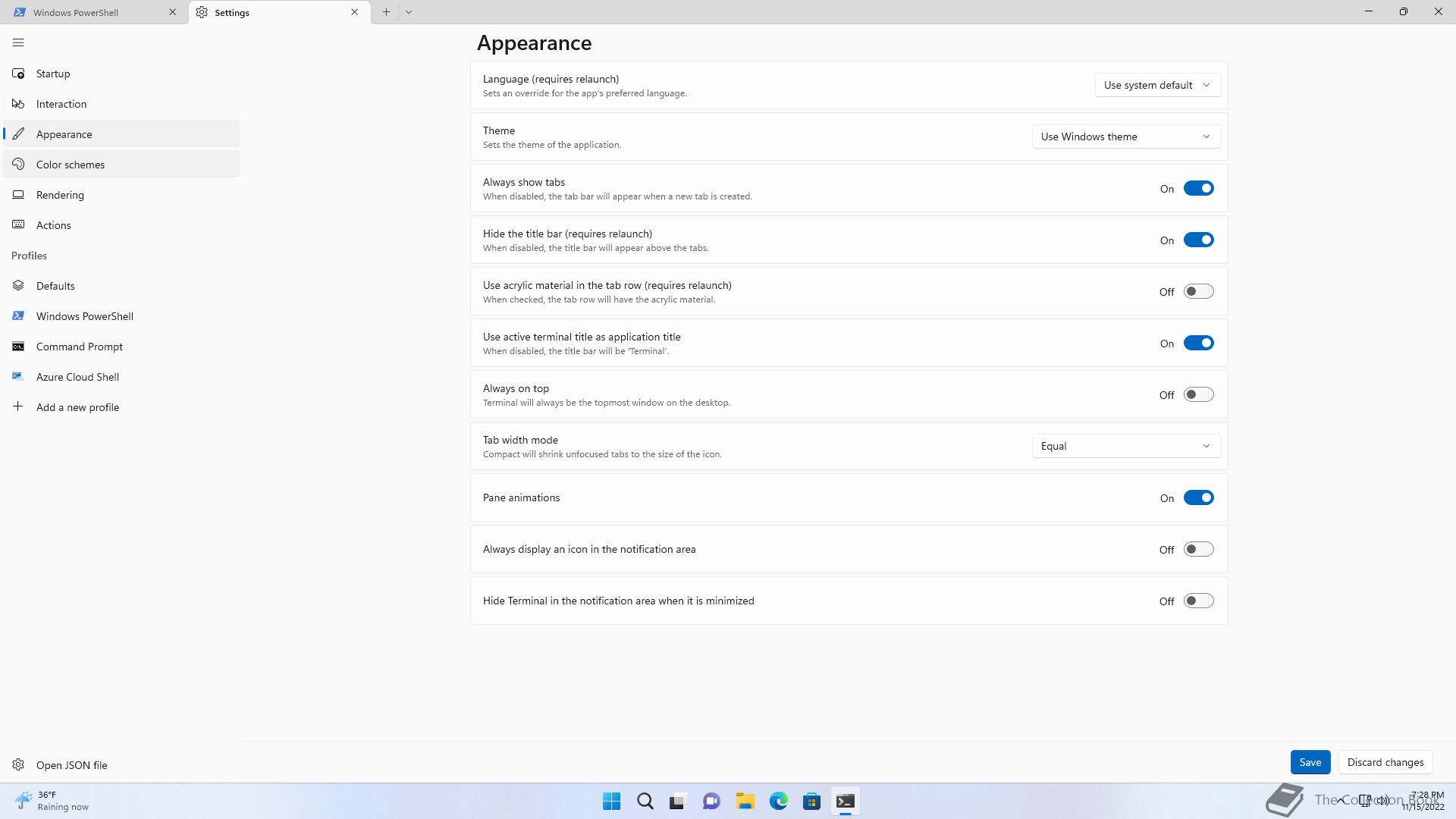The height and width of the screenshot is (819, 1456).
Task: Go to Rendering settings
Action: tap(60, 195)
